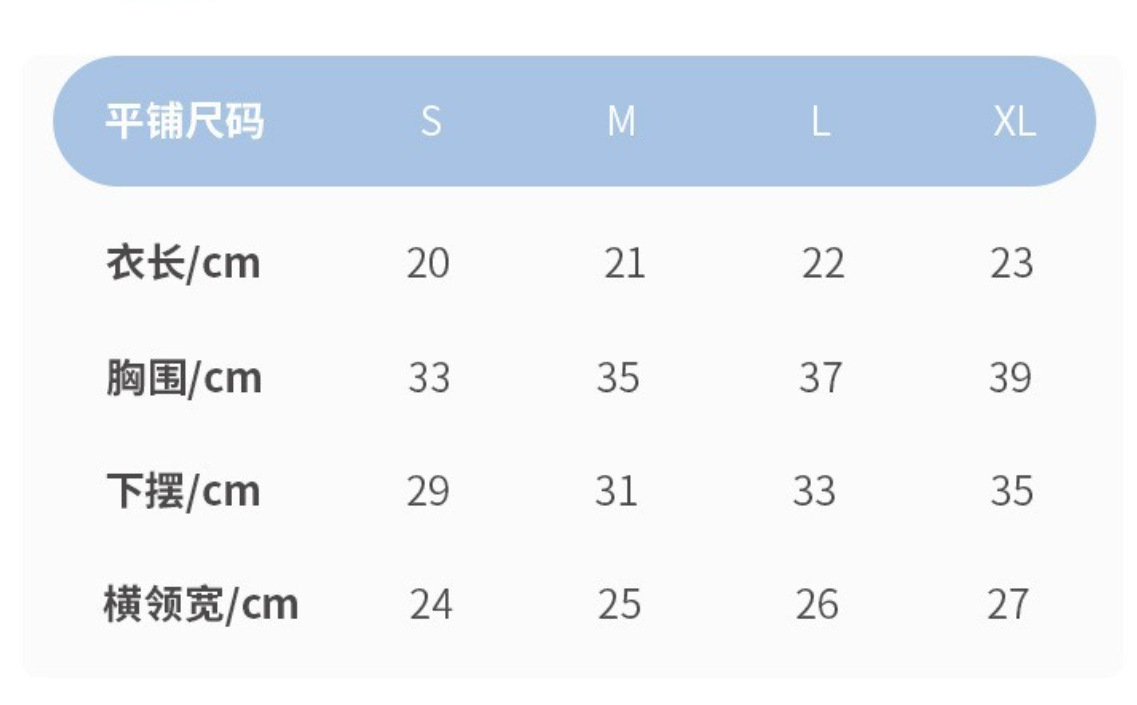
Task: Click the 横领宽 value 24 for size S
Action: tap(430, 605)
